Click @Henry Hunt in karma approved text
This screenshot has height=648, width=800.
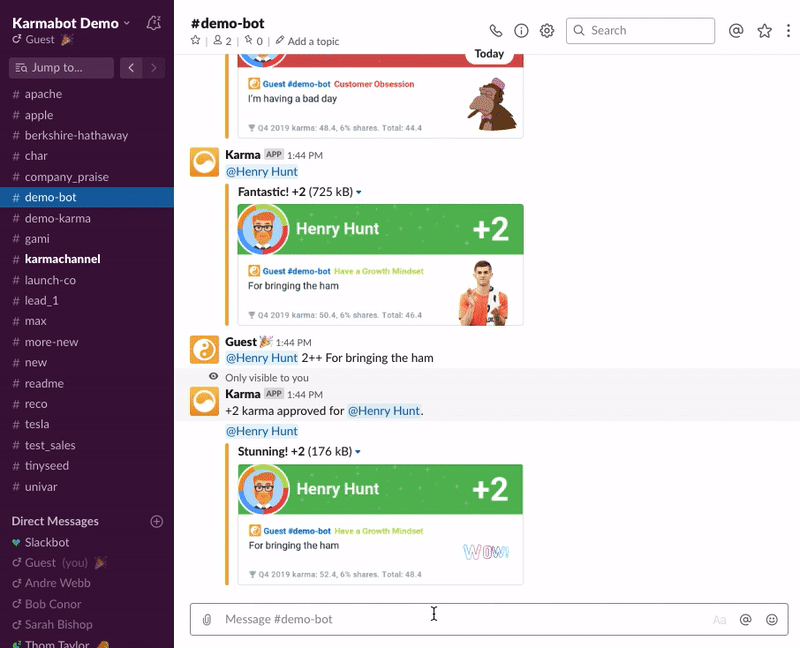pos(384,411)
